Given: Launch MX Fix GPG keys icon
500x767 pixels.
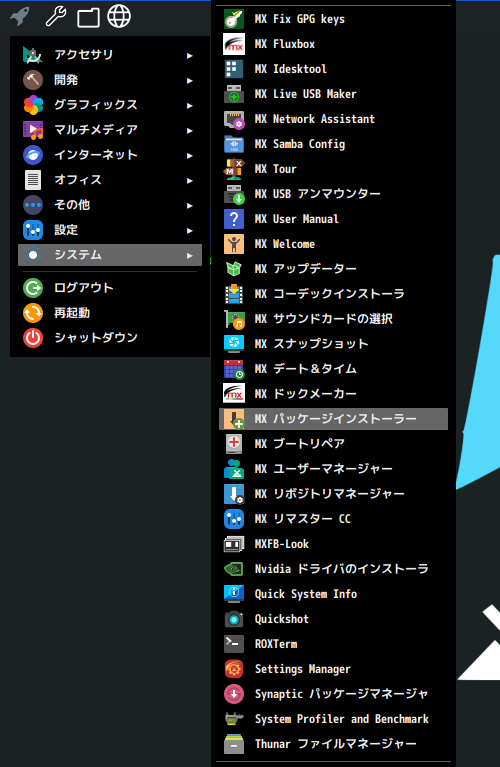Looking at the screenshot, I should point(234,19).
